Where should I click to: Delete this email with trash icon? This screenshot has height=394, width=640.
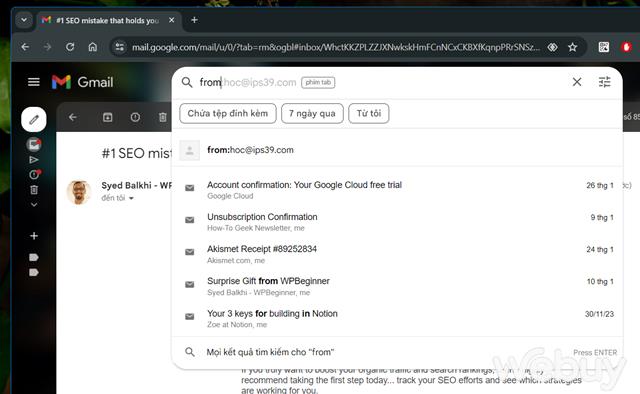point(163,118)
